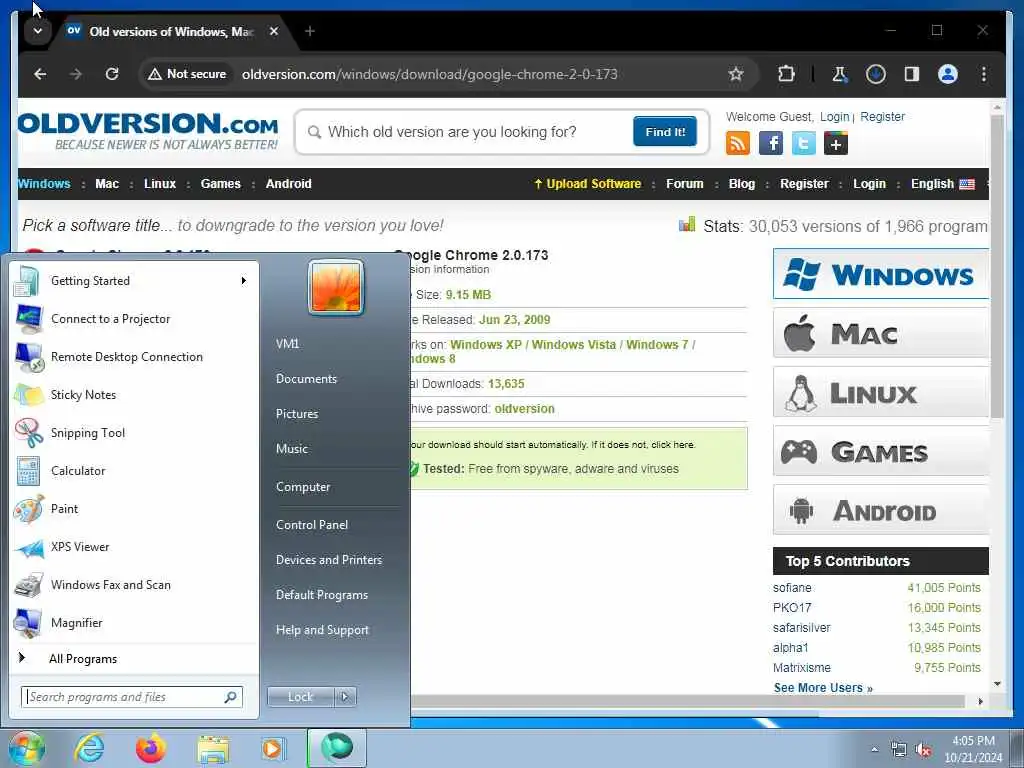Click the page vertical scrollbar
Viewport: 1024px width, 768px height.
(997, 267)
